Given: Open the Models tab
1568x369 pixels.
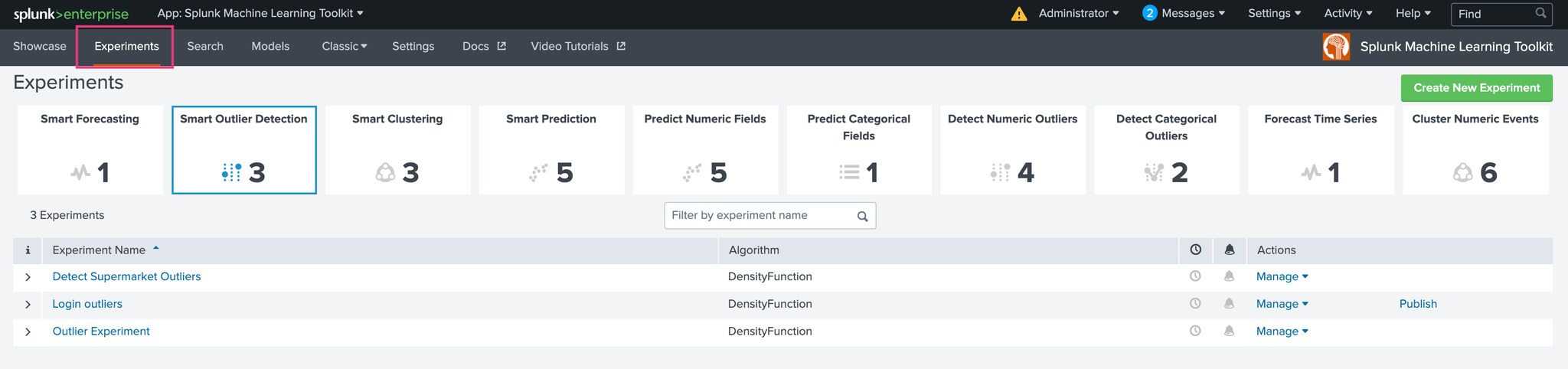Looking at the screenshot, I should [270, 46].
